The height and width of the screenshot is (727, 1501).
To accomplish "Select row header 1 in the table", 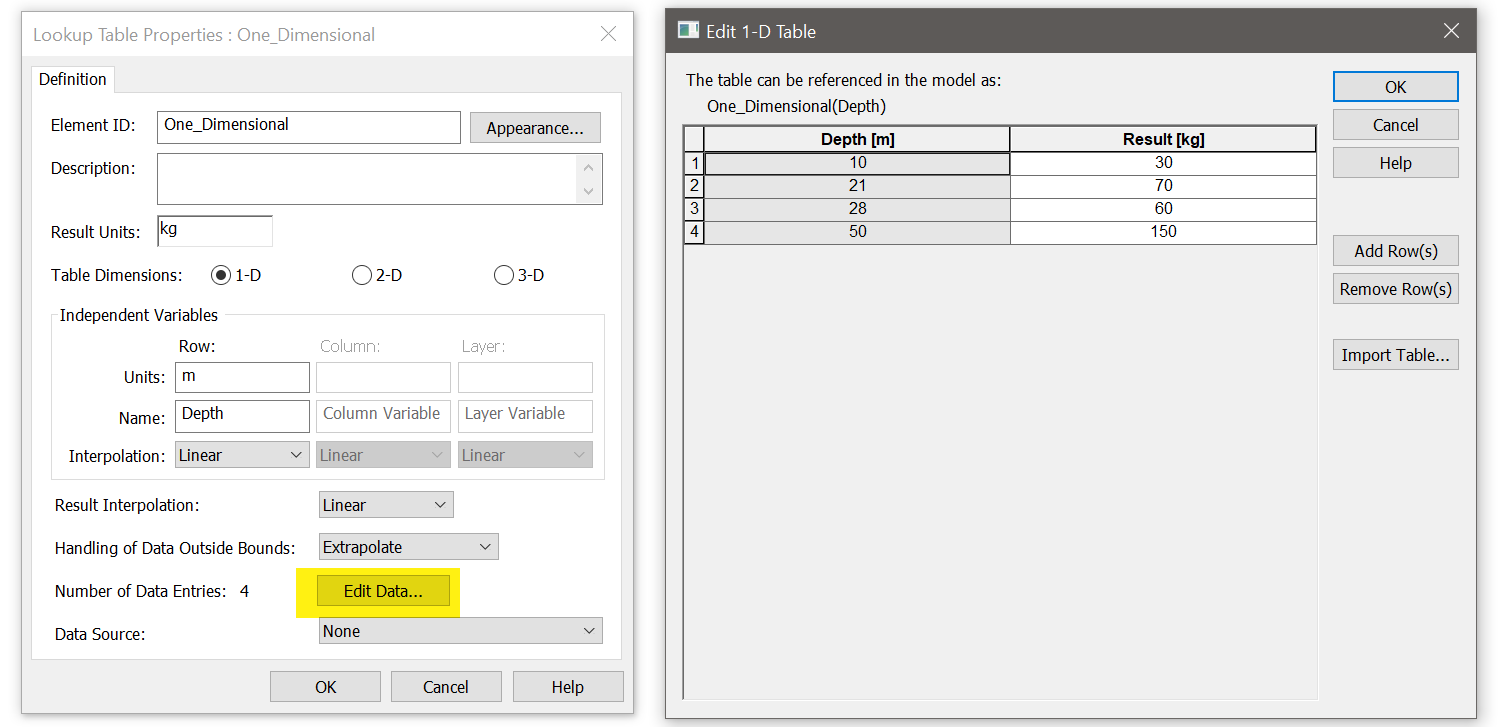I will 694,163.
